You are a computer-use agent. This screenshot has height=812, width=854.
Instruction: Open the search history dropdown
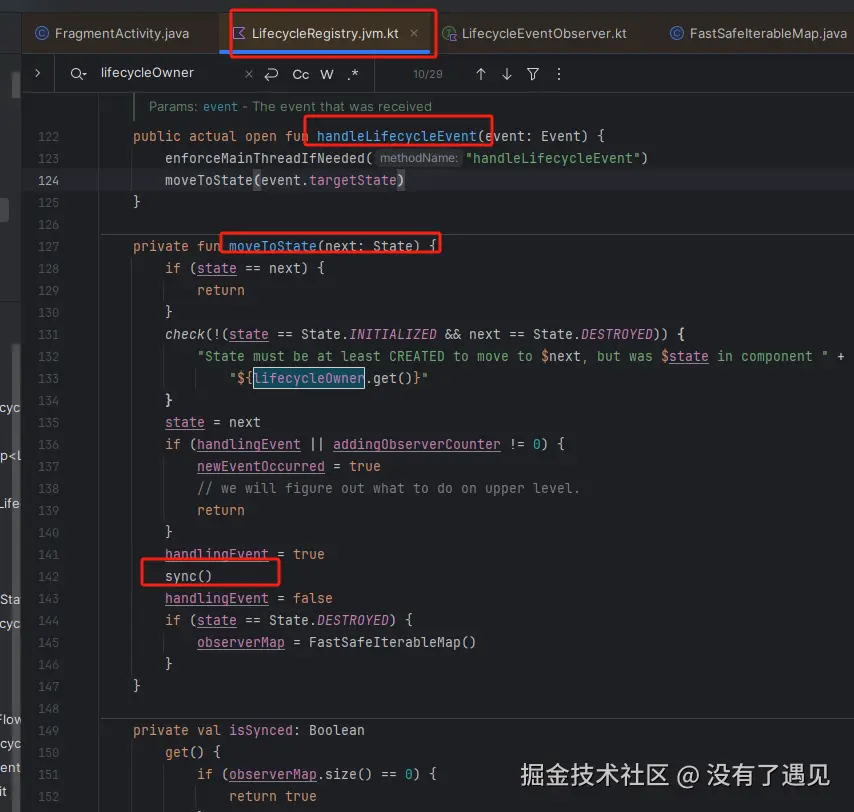click(x=78, y=74)
